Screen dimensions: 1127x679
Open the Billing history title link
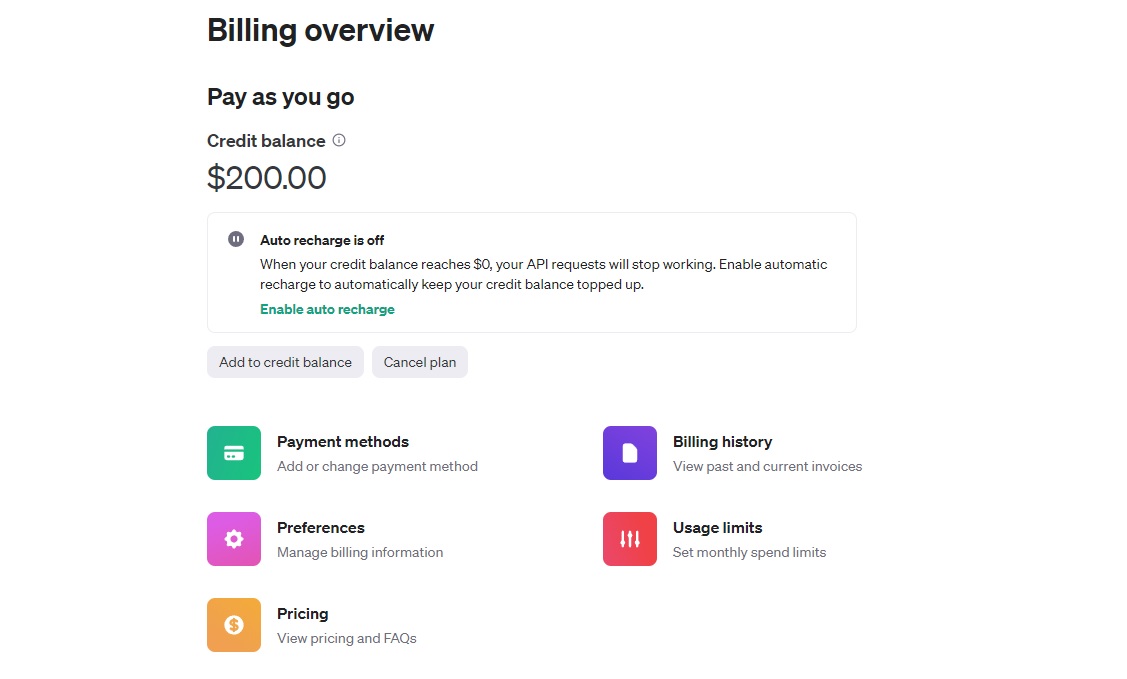(x=722, y=441)
